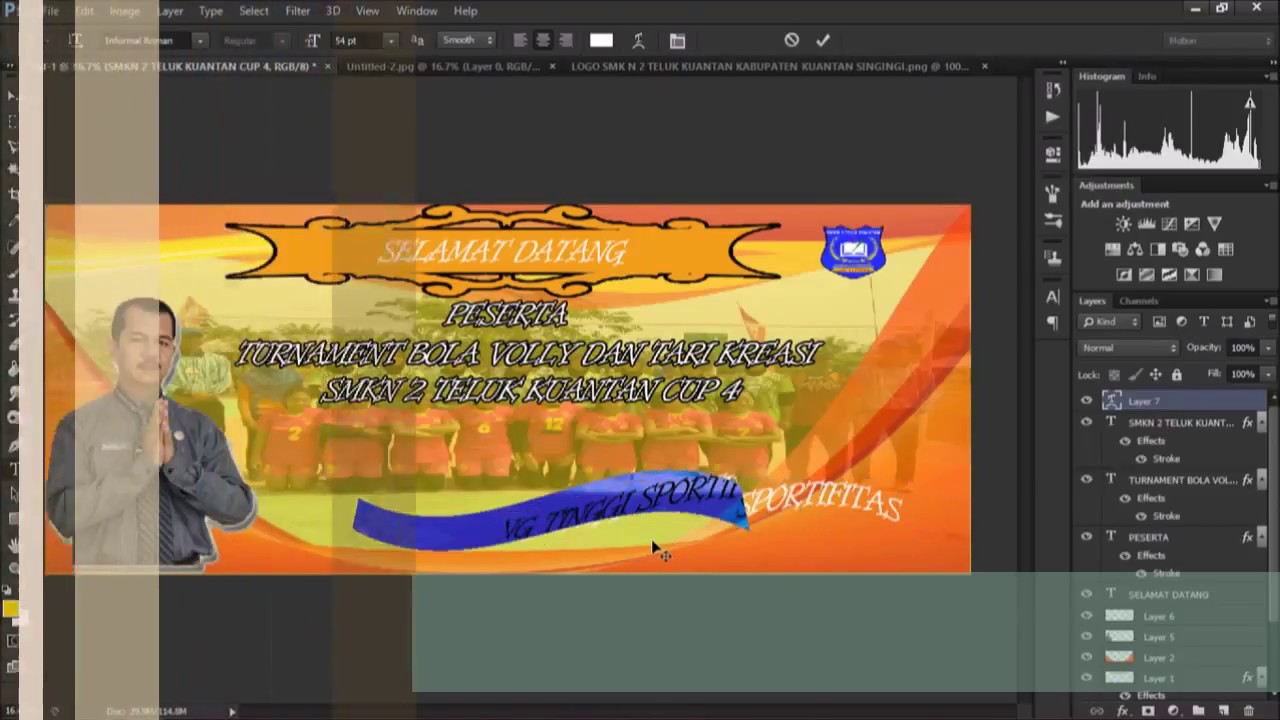Hide the Layer 2 layer

[x=1086, y=657]
